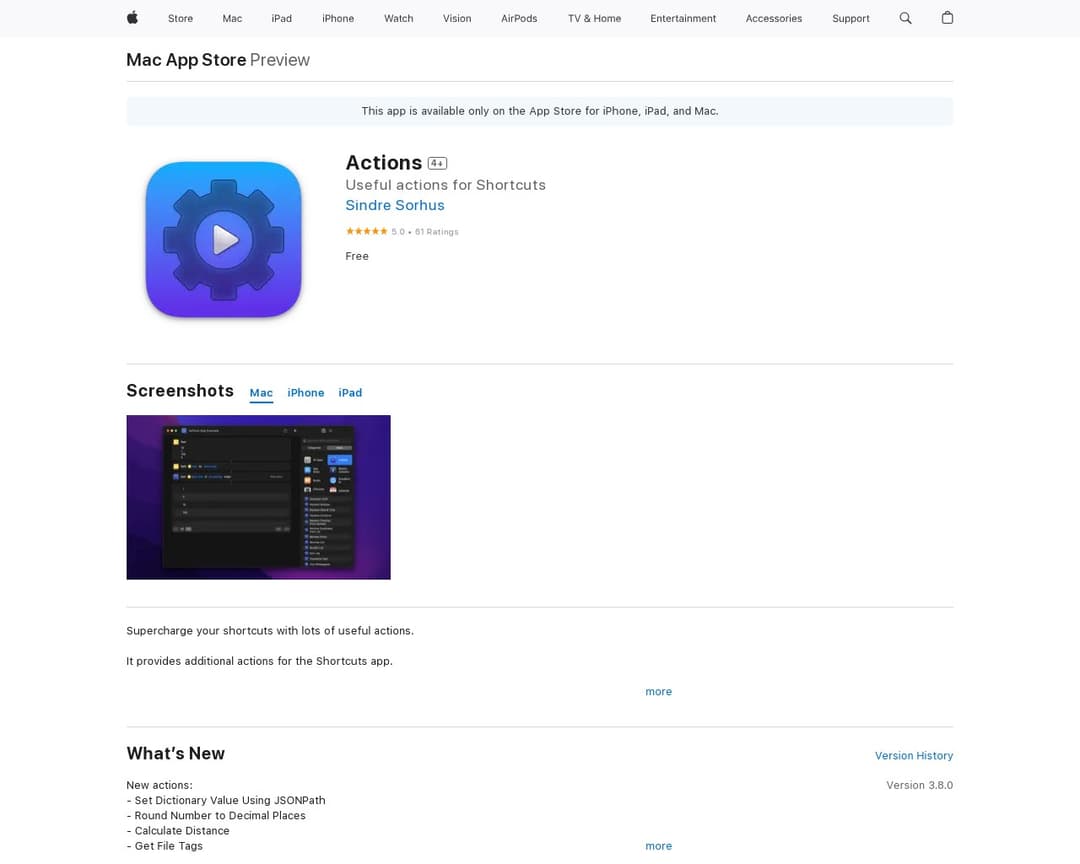This screenshot has width=1080, height=864.
Task: Select the Mac screenshots tab
Action: tap(261, 393)
